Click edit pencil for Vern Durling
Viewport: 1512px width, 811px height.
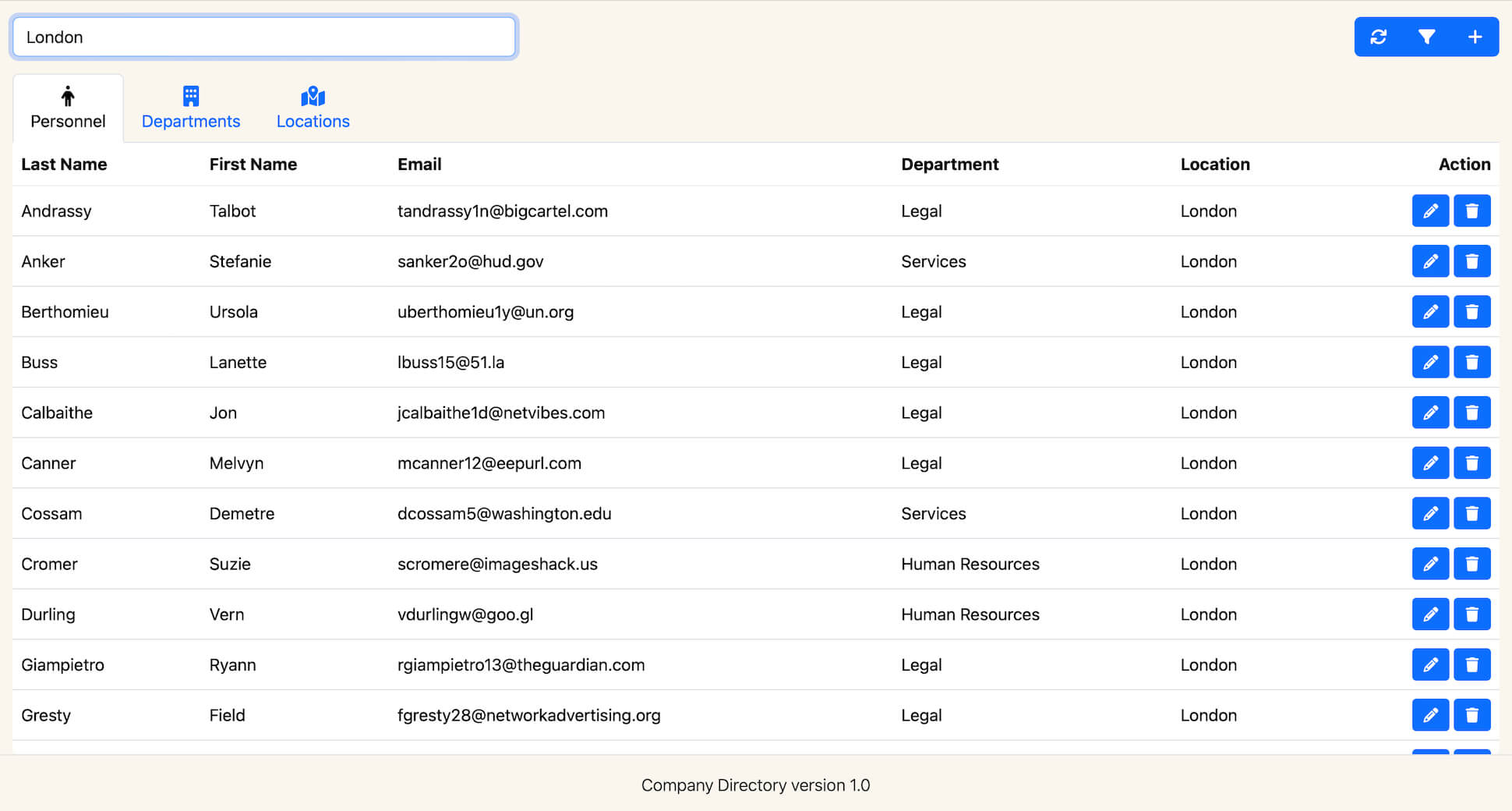(x=1430, y=614)
